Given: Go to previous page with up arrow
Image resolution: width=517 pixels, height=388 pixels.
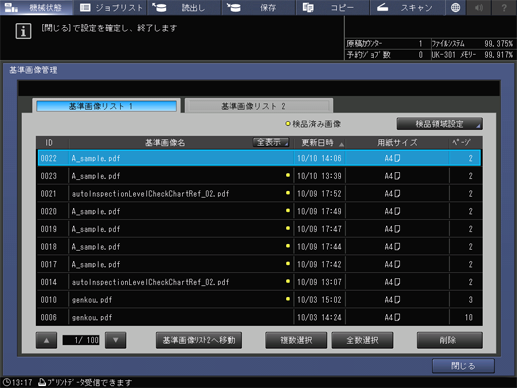Looking at the screenshot, I should click(x=46, y=340).
